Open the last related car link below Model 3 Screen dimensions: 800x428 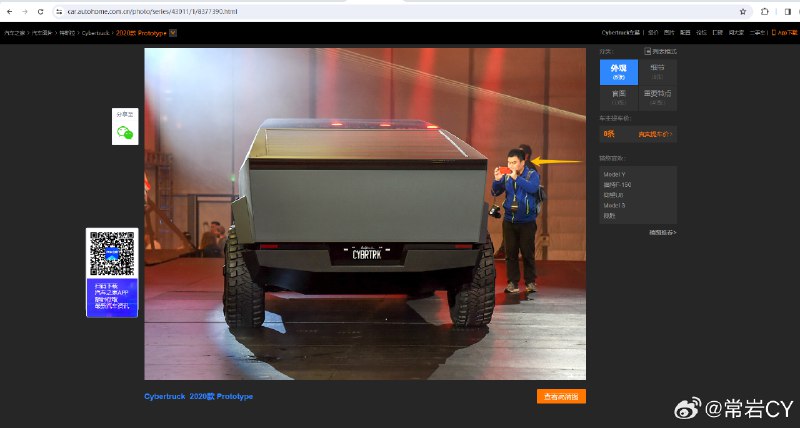[x=609, y=216]
